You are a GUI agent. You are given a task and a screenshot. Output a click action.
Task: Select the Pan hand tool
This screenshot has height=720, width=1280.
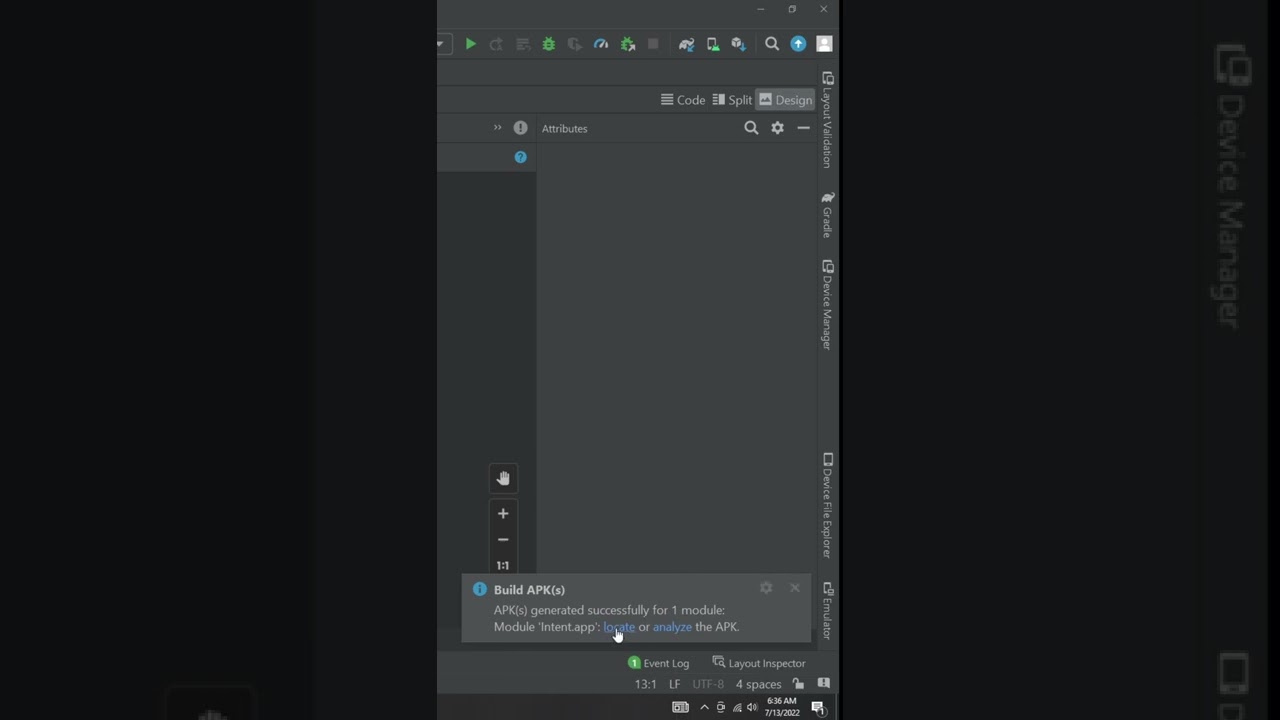[503, 478]
